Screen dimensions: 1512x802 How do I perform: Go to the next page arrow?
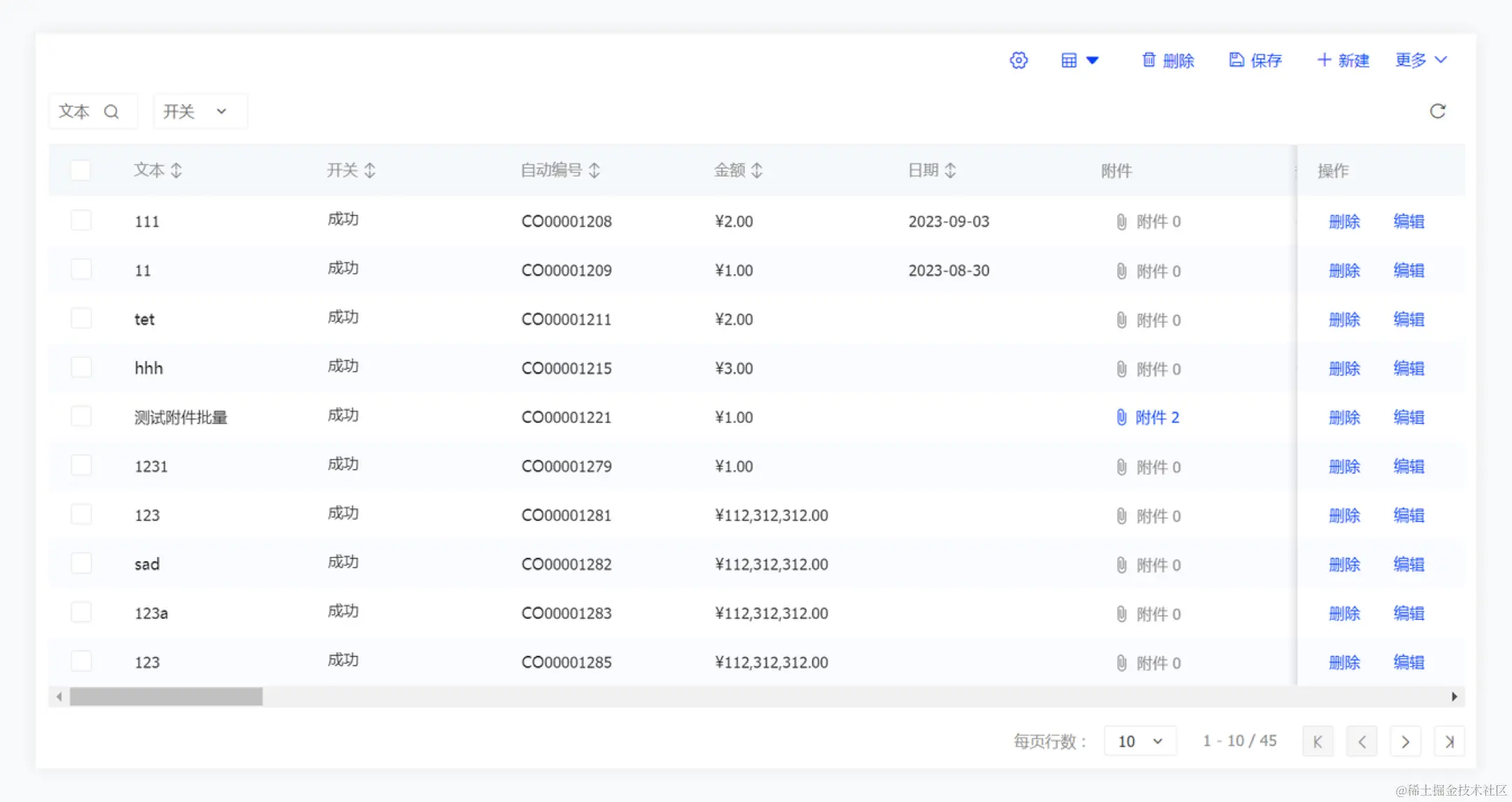click(1405, 741)
